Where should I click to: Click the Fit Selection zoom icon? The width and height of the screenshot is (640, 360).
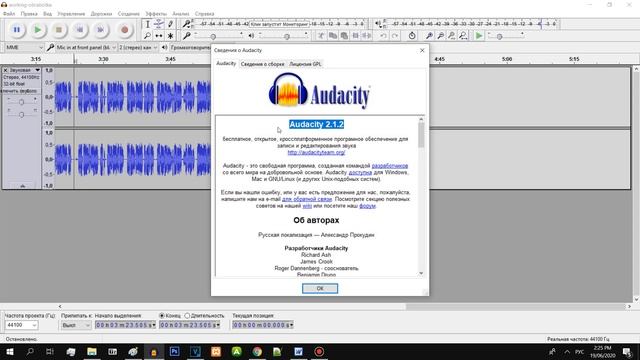[451, 36]
